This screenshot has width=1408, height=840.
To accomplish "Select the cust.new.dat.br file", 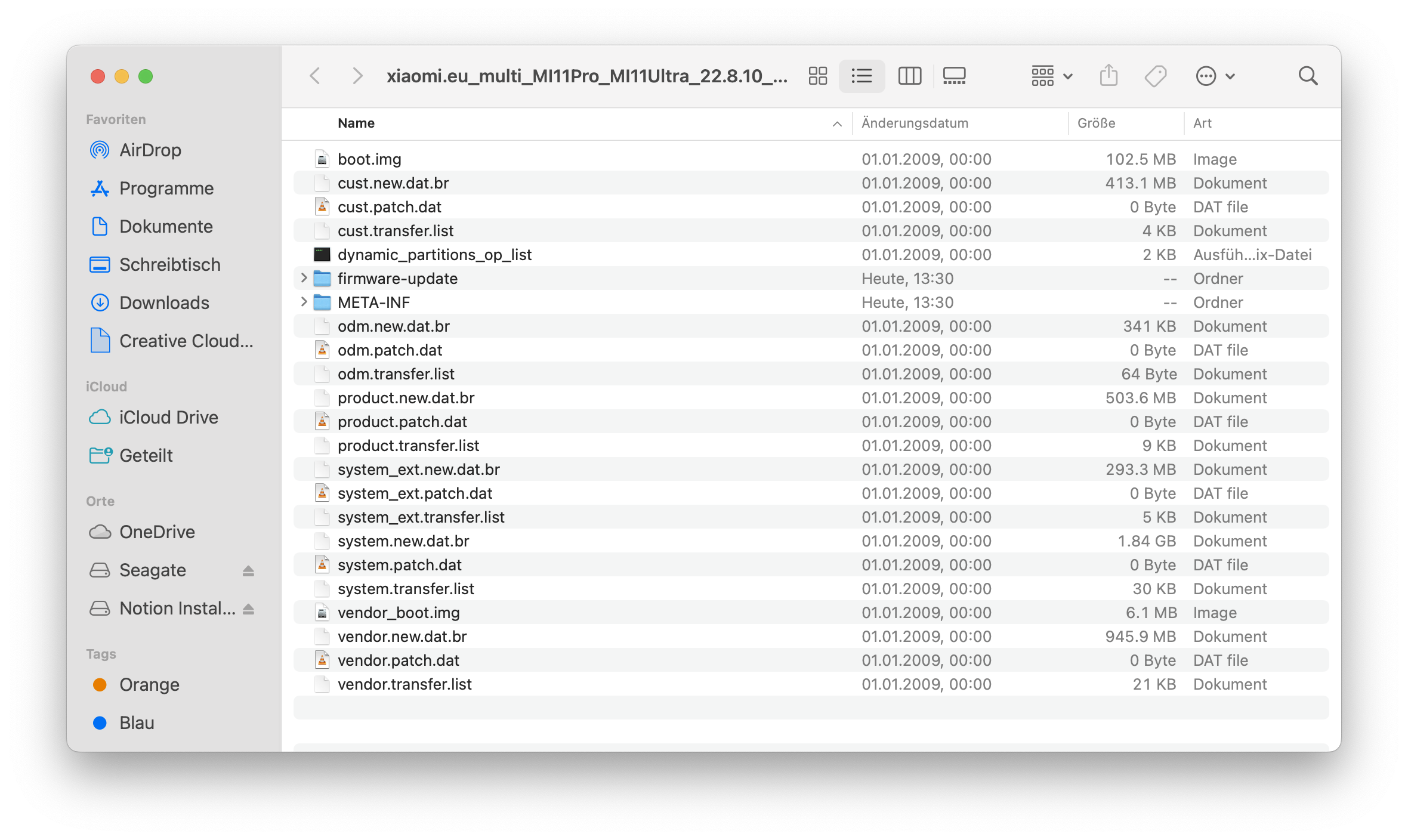I will click(811, 183).
